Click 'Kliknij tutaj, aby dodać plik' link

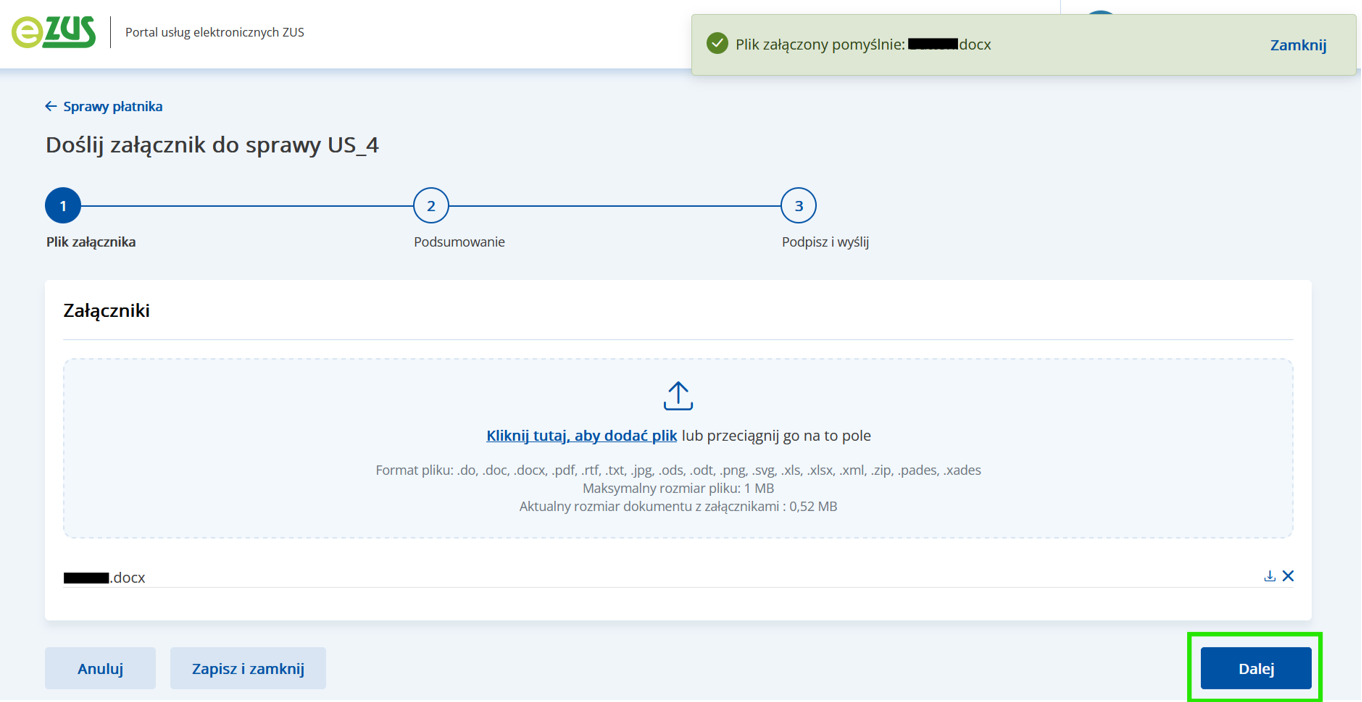click(x=581, y=436)
